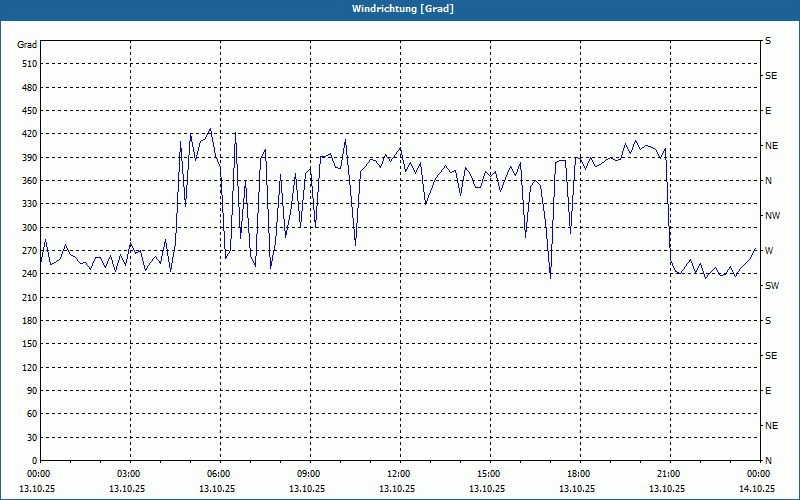Click the 0 value on the degree axis

click(34, 461)
